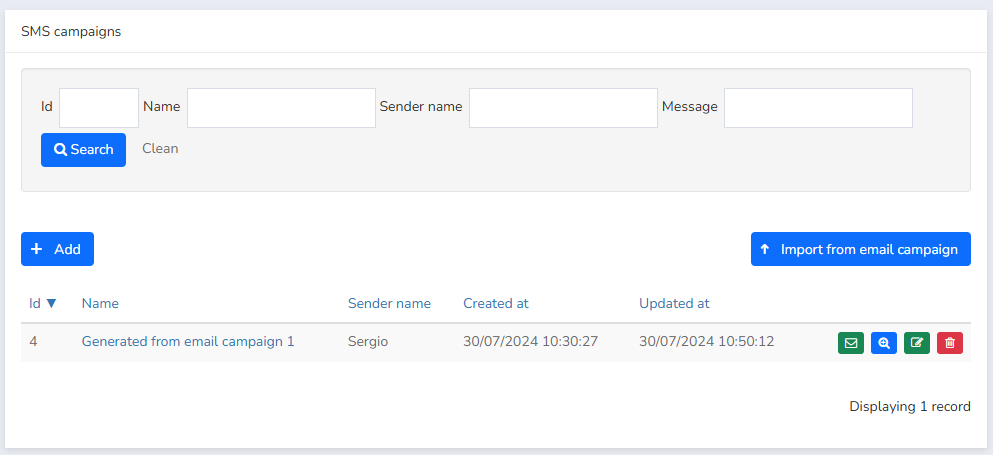This screenshot has height=455, width=993.
Task: Edit campaign 4 using pencil icon
Action: tap(917, 343)
